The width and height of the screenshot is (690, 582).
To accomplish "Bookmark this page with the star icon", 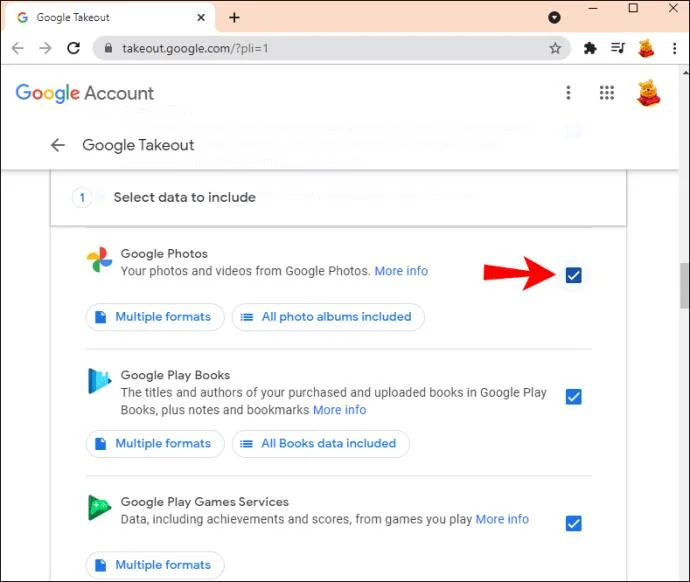I will coord(555,48).
